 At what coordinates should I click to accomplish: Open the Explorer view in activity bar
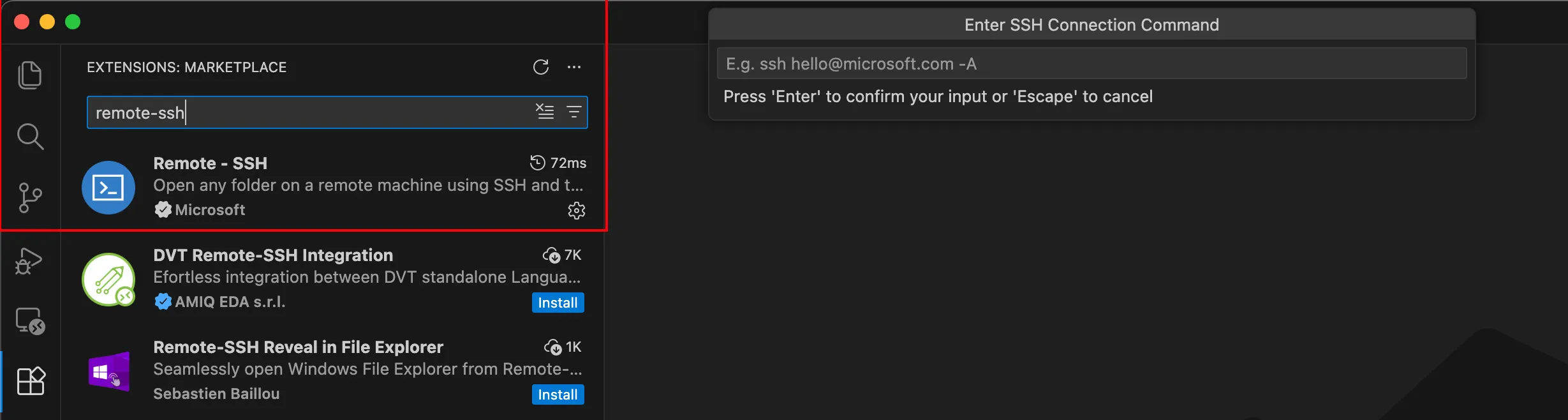(x=30, y=75)
